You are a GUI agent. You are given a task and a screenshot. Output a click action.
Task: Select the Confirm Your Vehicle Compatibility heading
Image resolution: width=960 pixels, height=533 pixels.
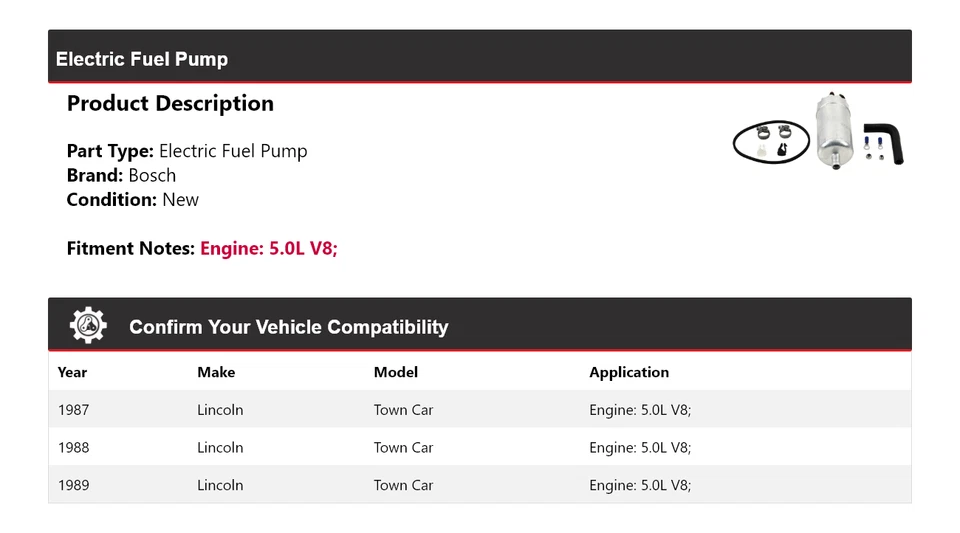[x=288, y=327]
